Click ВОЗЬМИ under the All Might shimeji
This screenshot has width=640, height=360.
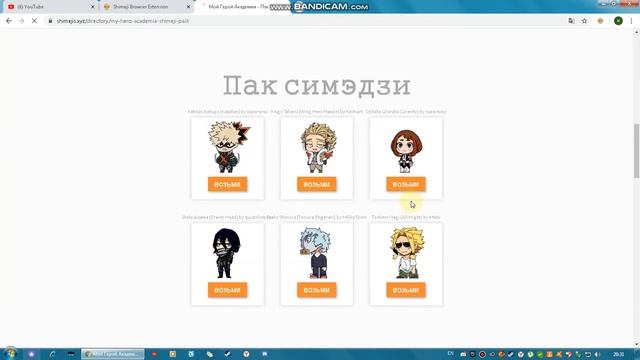click(406, 290)
